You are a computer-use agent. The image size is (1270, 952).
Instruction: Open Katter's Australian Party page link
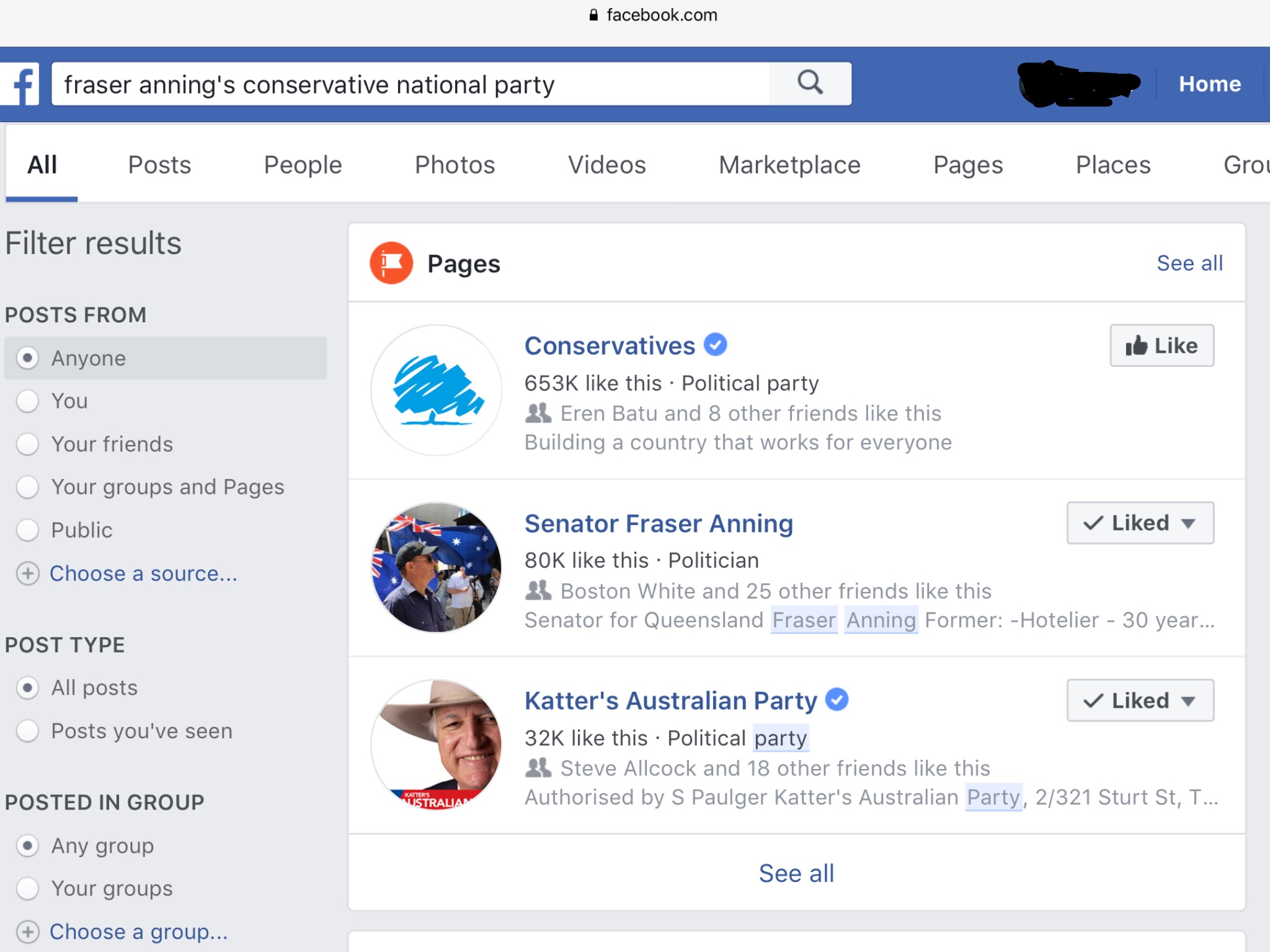point(671,700)
